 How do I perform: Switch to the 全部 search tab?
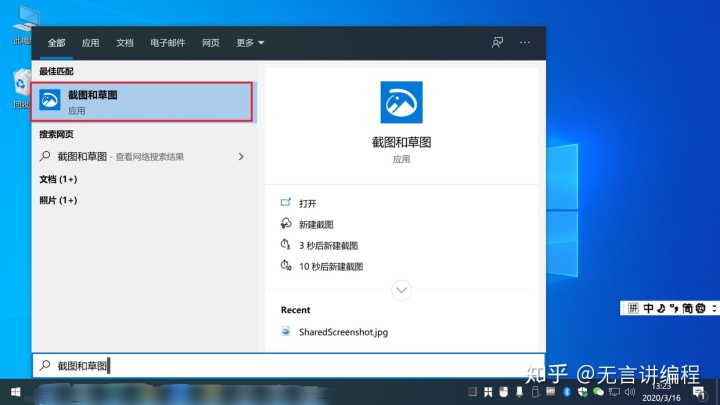click(56, 43)
